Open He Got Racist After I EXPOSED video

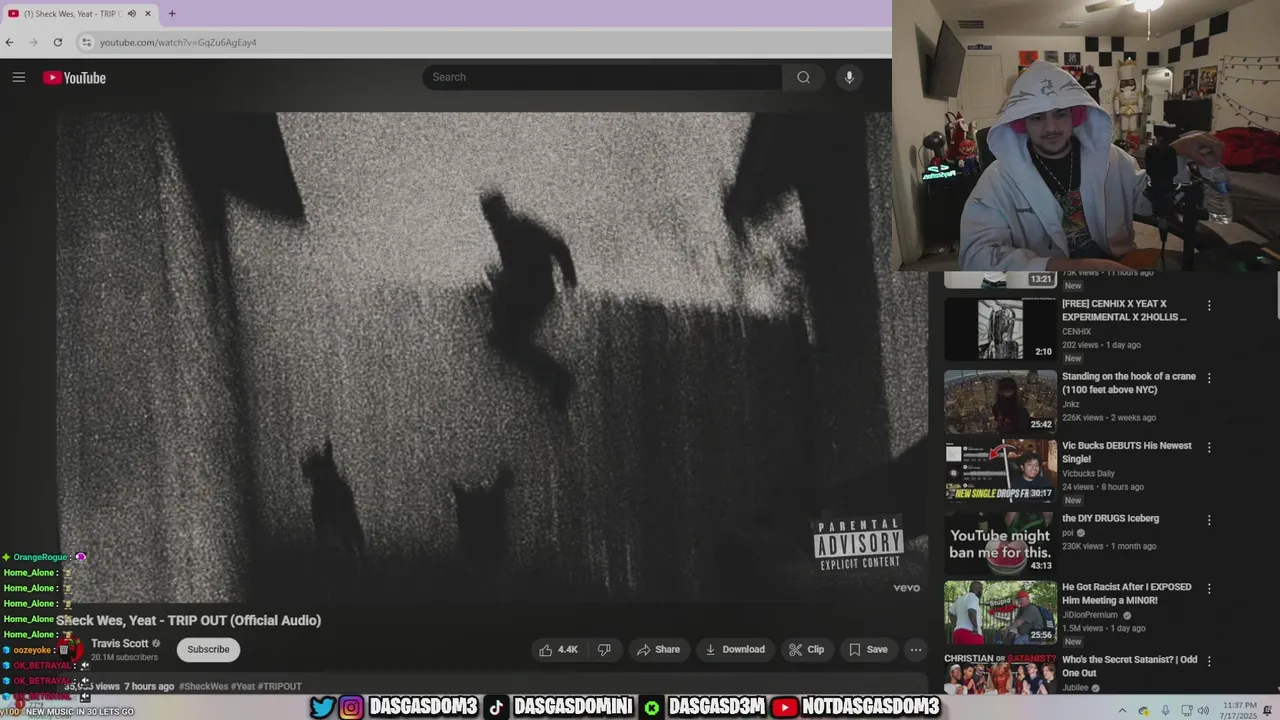point(1126,594)
